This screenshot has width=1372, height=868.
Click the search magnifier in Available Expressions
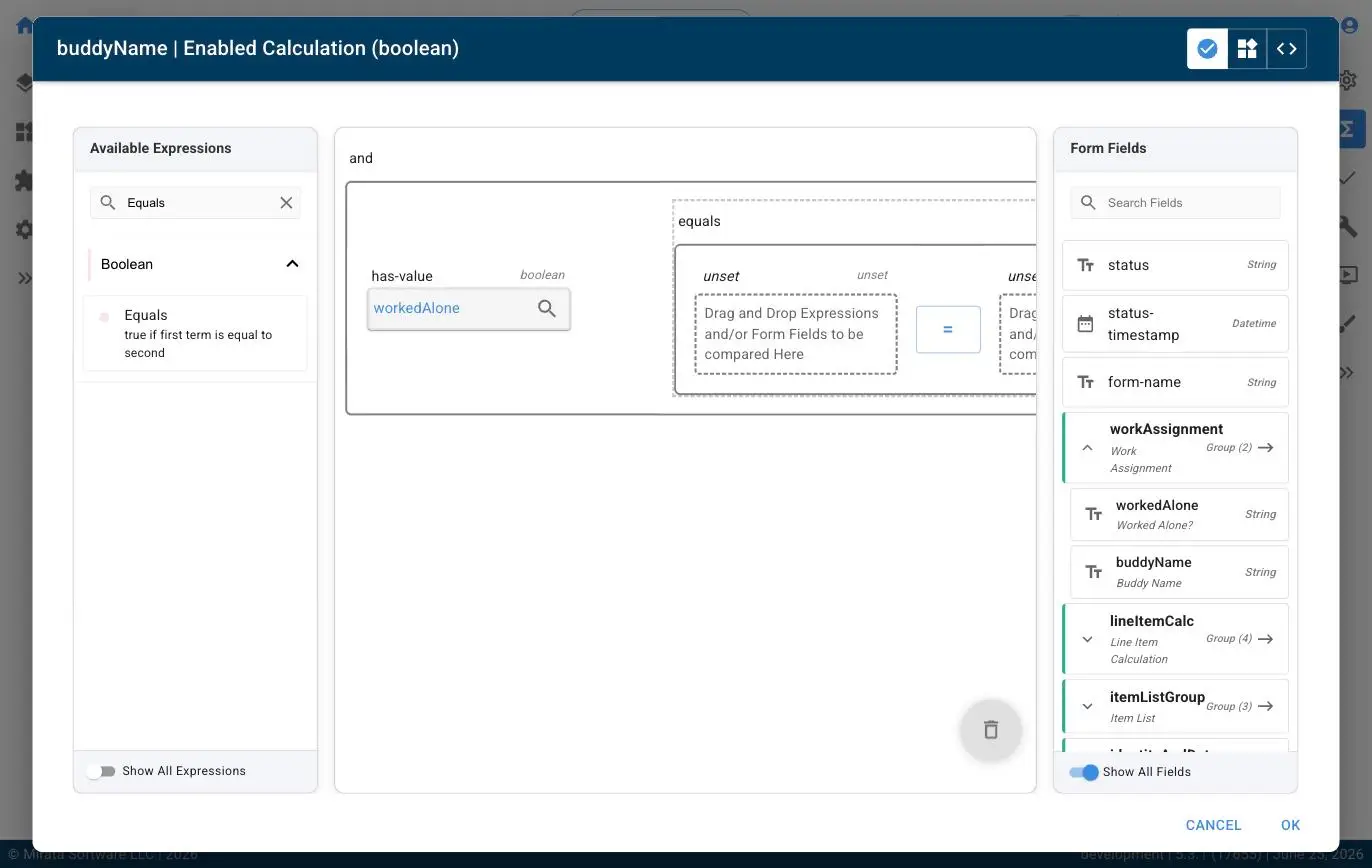pyautogui.click(x=108, y=202)
